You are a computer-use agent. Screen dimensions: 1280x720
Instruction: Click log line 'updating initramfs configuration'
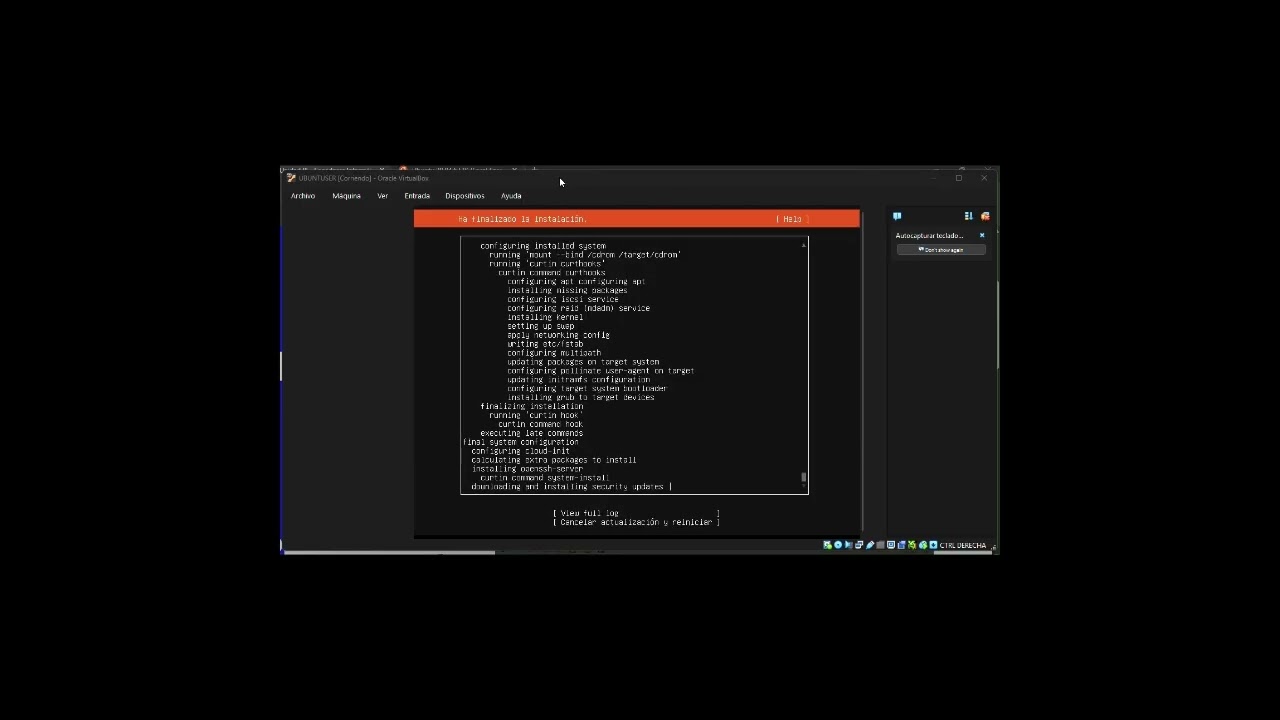(579, 380)
